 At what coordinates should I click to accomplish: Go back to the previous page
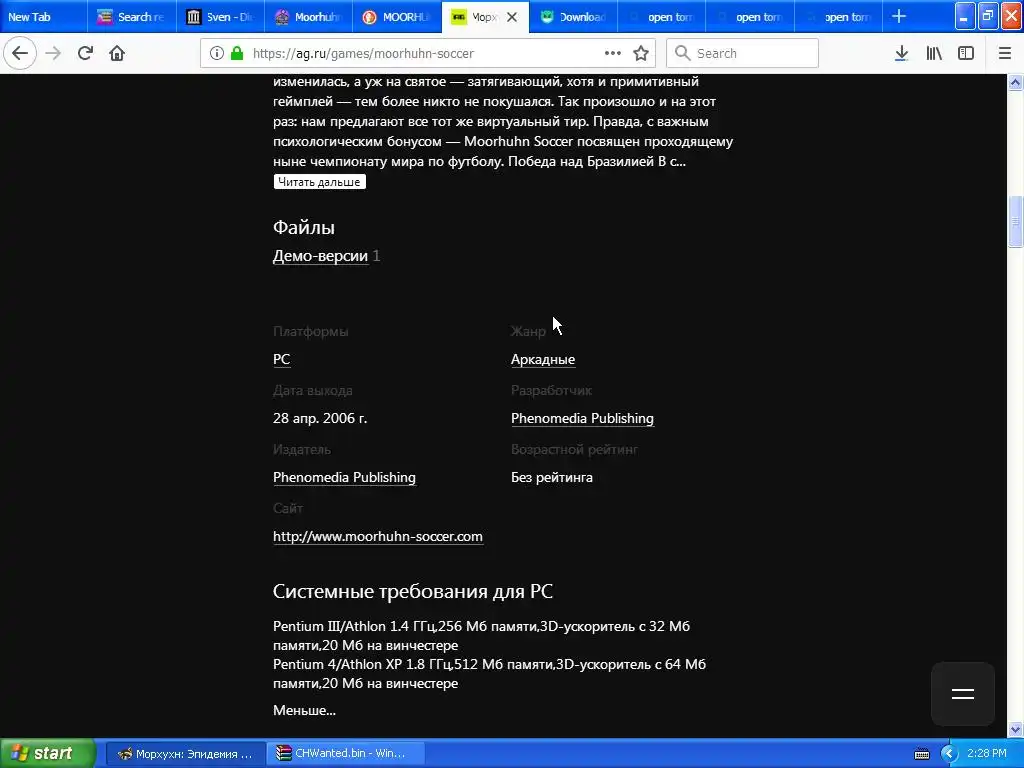(x=20, y=53)
